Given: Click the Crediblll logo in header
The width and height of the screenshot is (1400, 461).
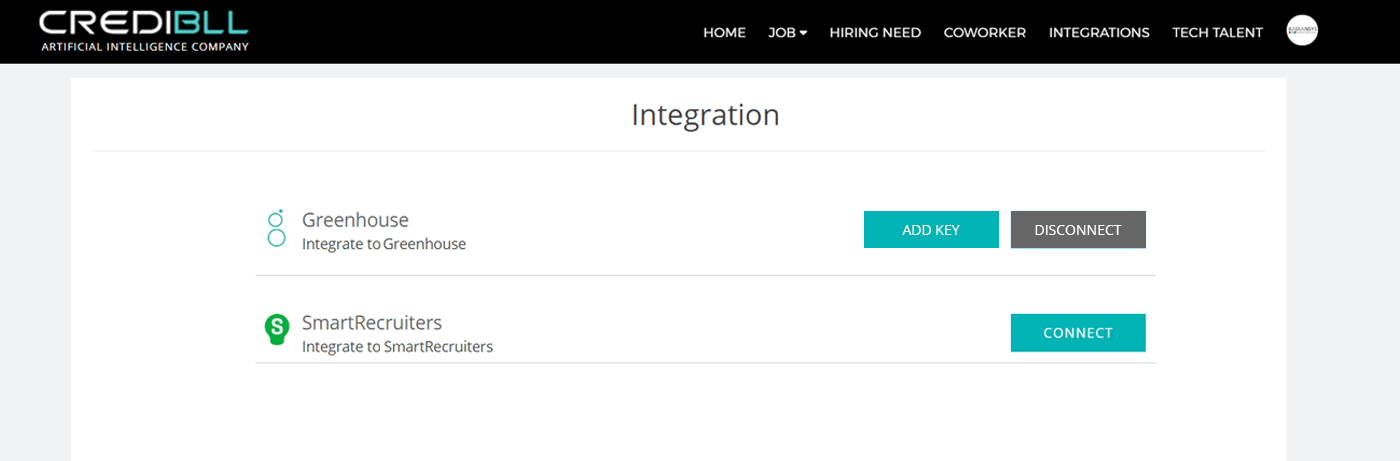Looking at the screenshot, I should pyautogui.click(x=144, y=31).
